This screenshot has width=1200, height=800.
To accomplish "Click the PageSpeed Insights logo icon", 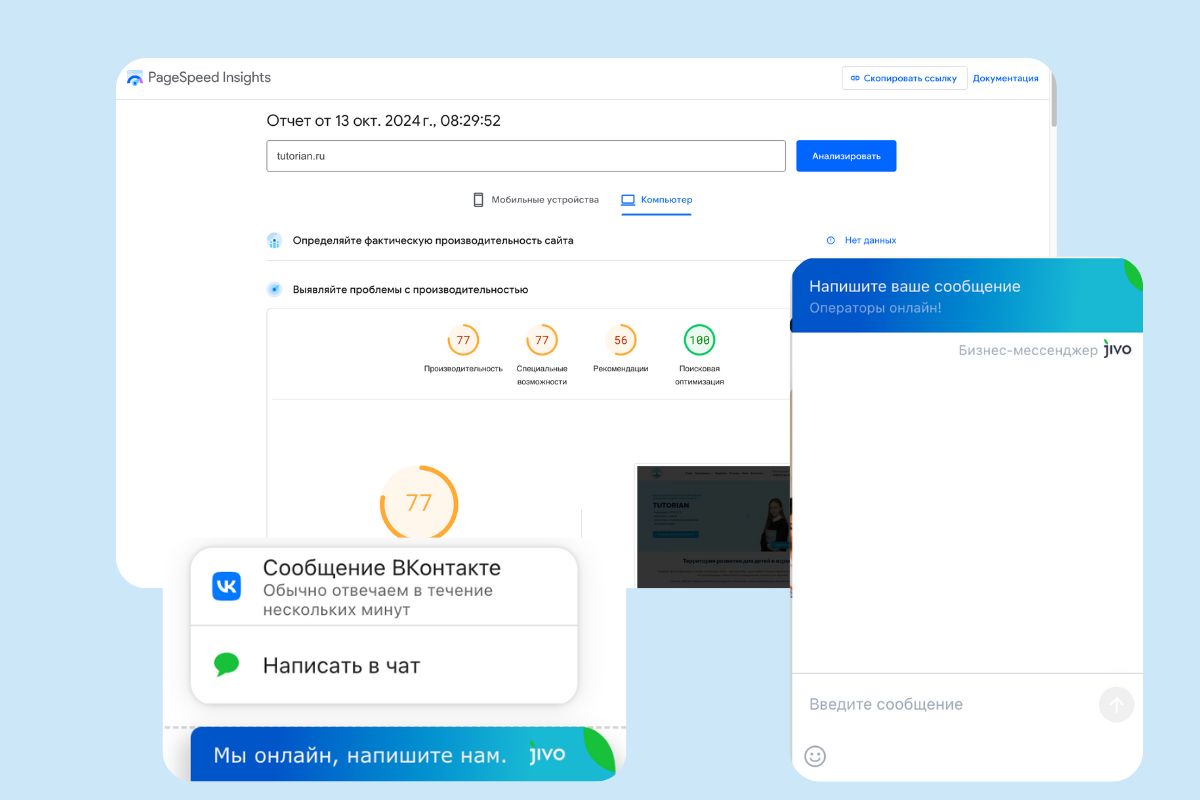I will coord(135,78).
